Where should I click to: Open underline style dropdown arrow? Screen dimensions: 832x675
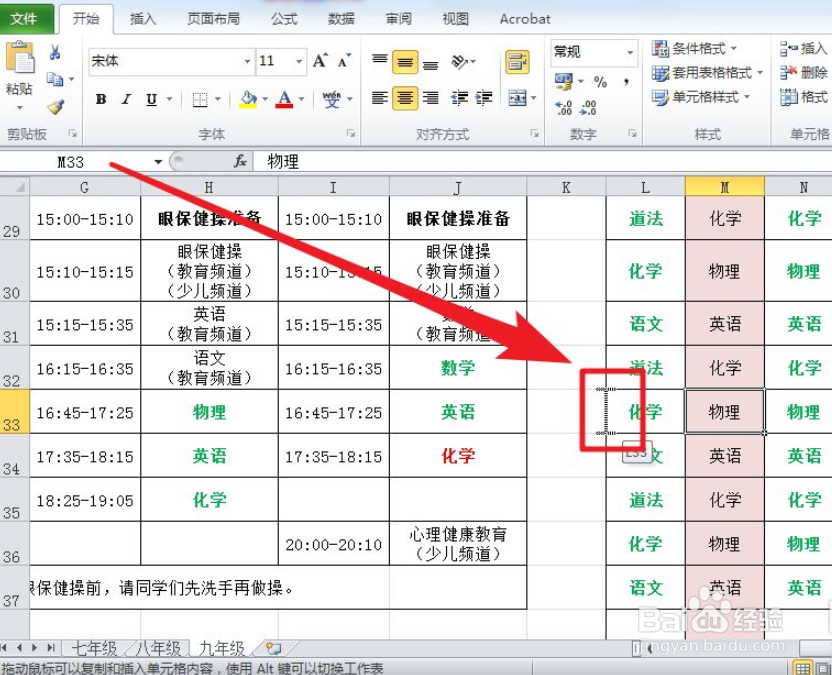169,99
